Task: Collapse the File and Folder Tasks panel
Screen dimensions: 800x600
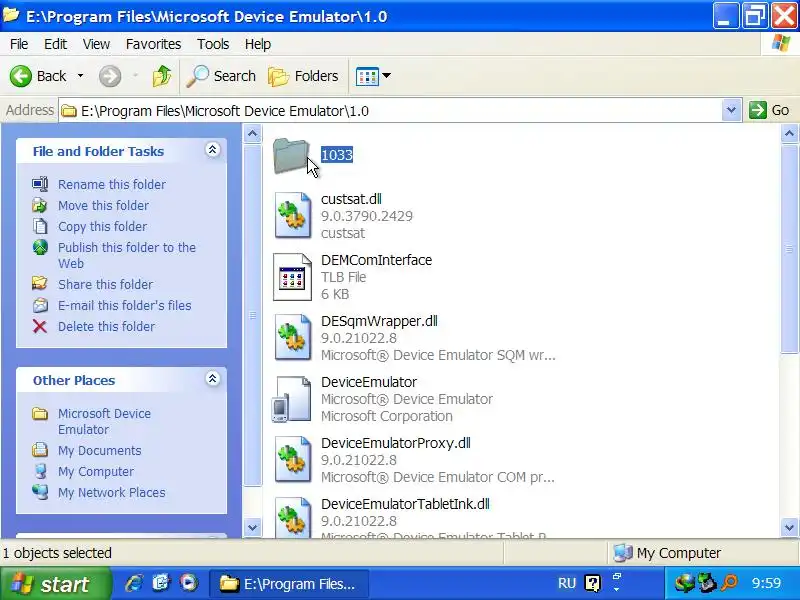Action: 212,150
